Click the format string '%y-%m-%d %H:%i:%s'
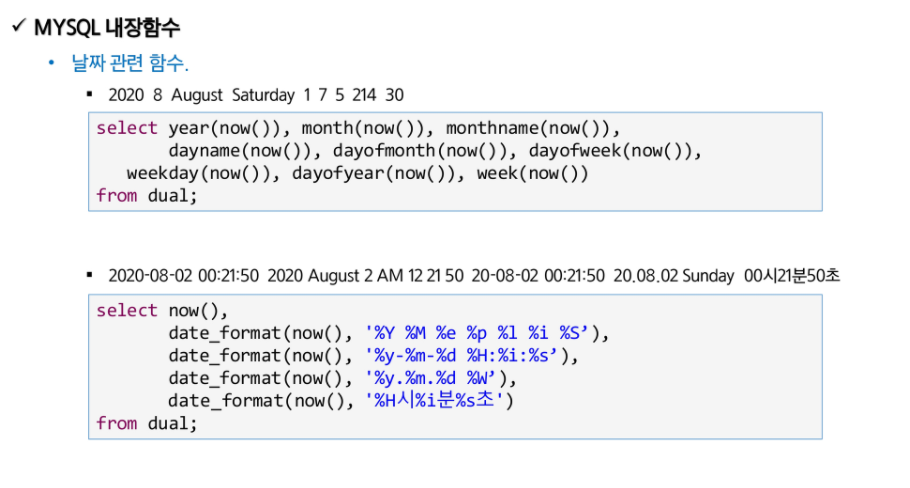910x488 pixels. click(x=461, y=356)
